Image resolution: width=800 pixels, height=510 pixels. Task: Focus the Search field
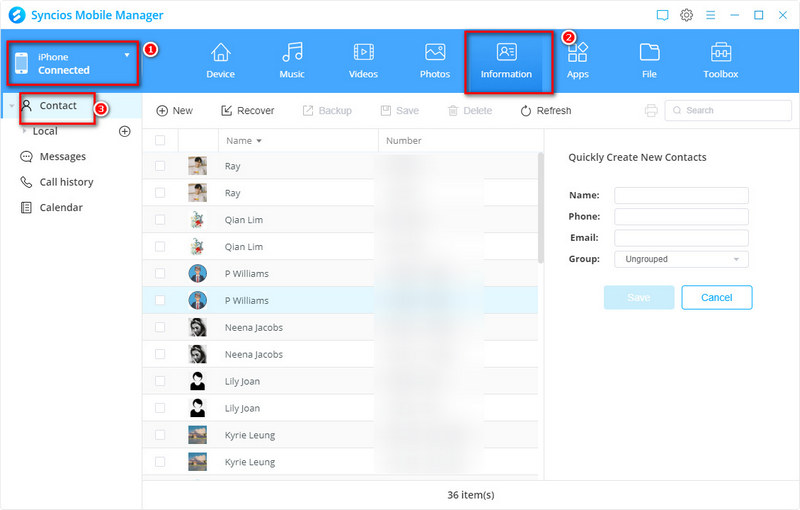tap(728, 110)
